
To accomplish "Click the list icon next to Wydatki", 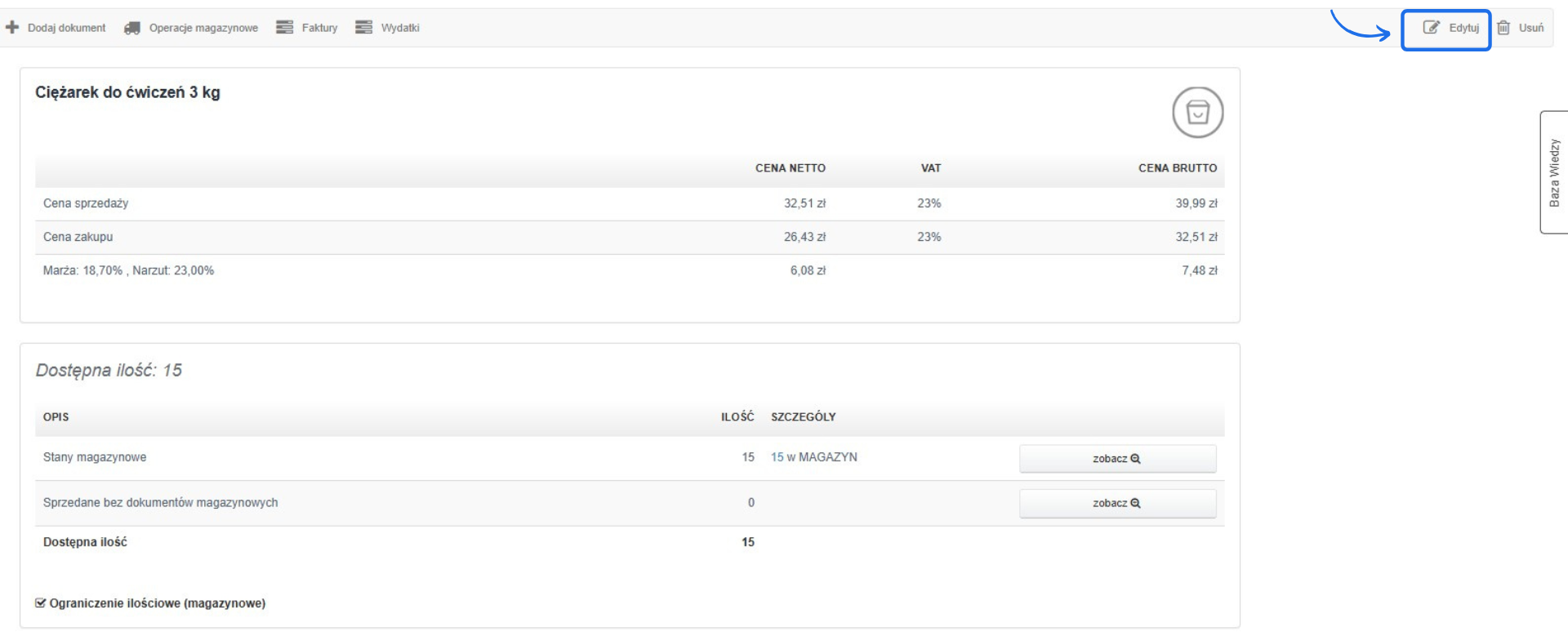I will point(363,28).
